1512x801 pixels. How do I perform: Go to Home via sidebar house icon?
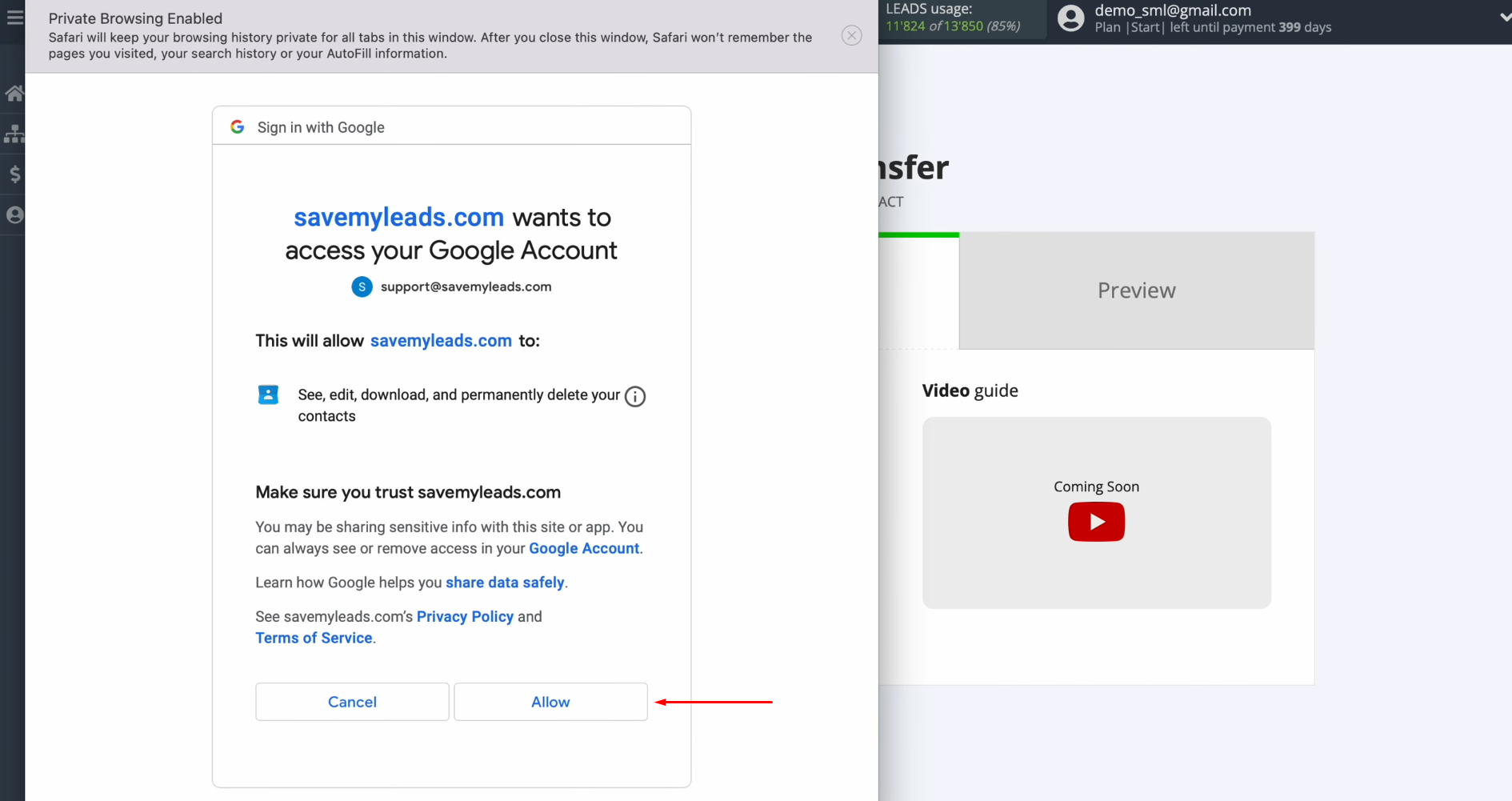(14, 94)
